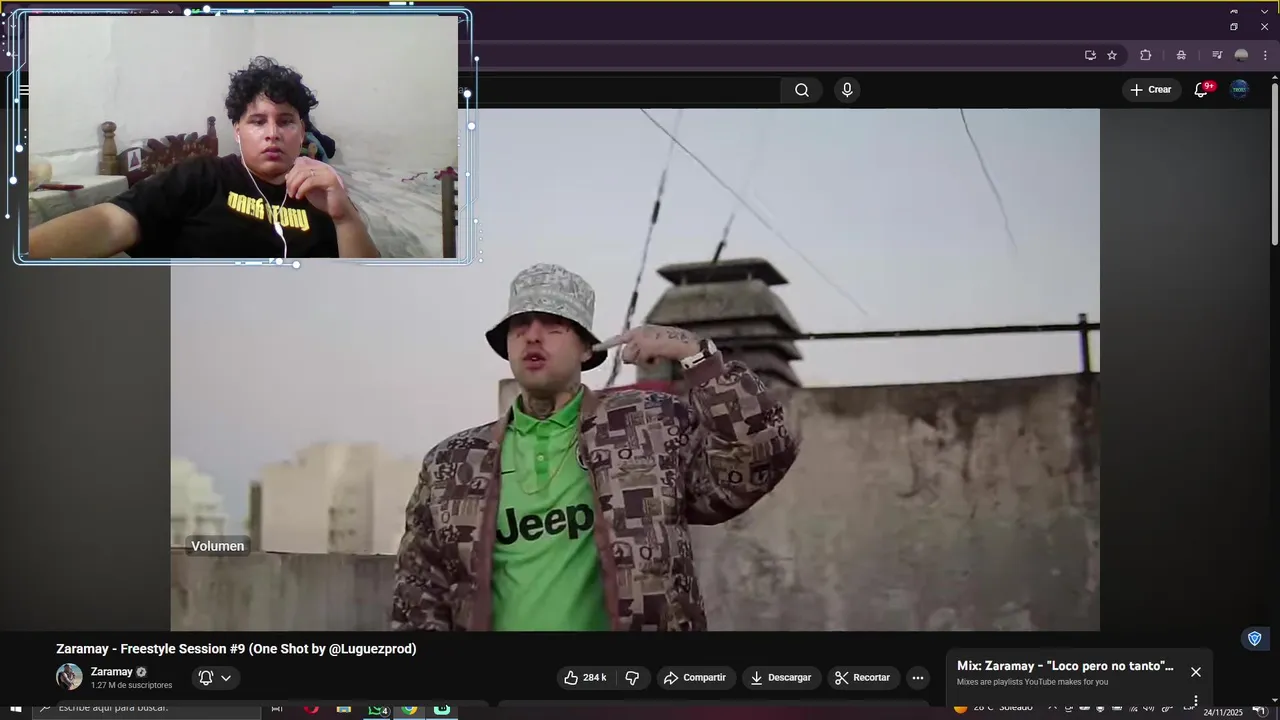Click the Recortar clip button
Screen dimensions: 1280x720
pyautogui.click(x=863, y=678)
